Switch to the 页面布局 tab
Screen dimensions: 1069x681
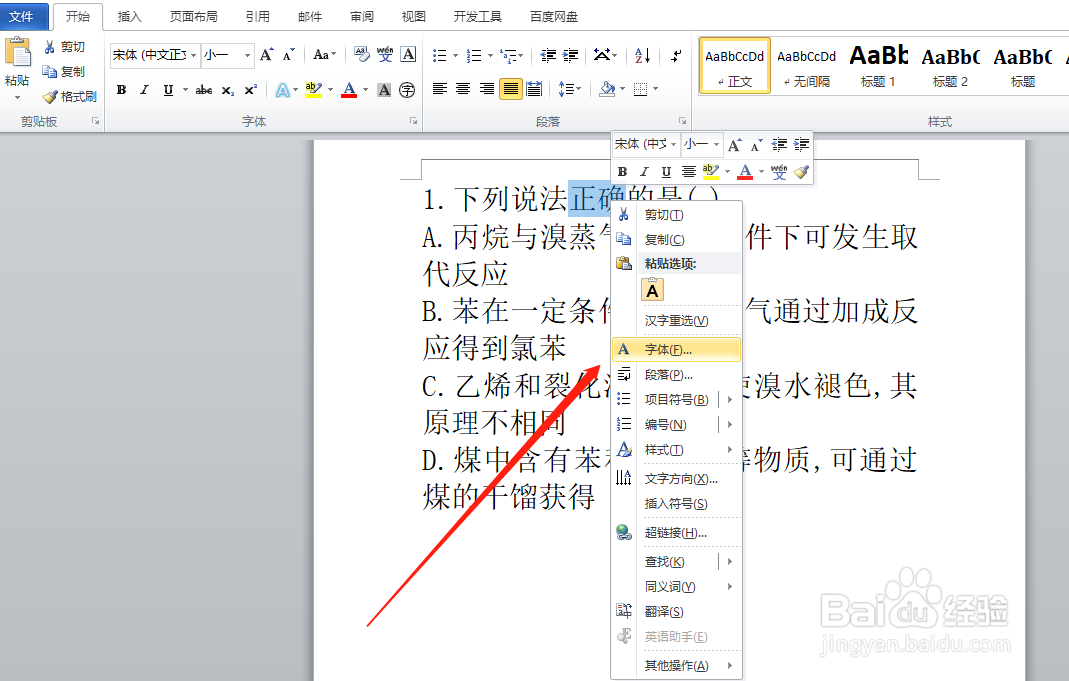pyautogui.click(x=194, y=16)
